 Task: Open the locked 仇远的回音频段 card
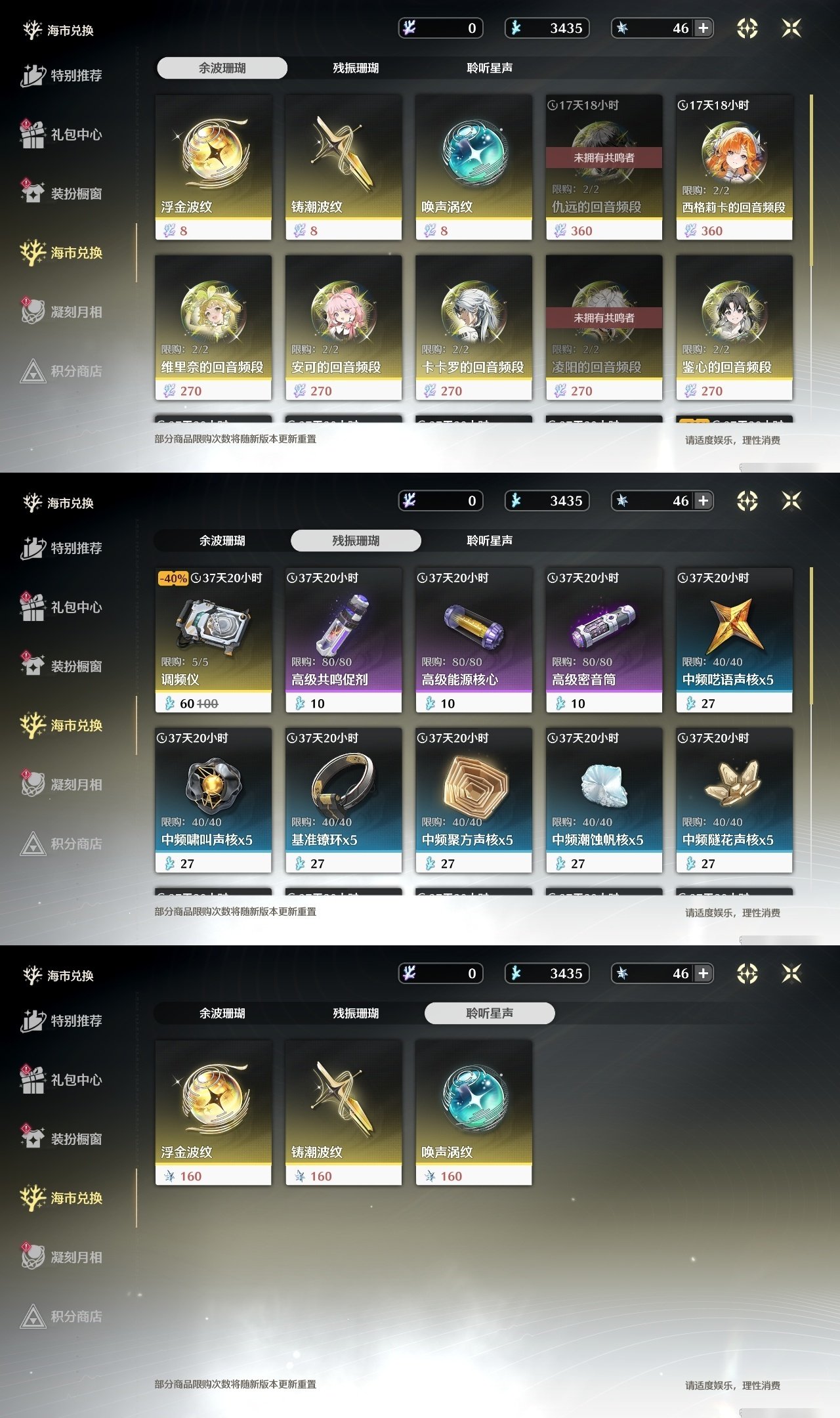click(x=604, y=167)
